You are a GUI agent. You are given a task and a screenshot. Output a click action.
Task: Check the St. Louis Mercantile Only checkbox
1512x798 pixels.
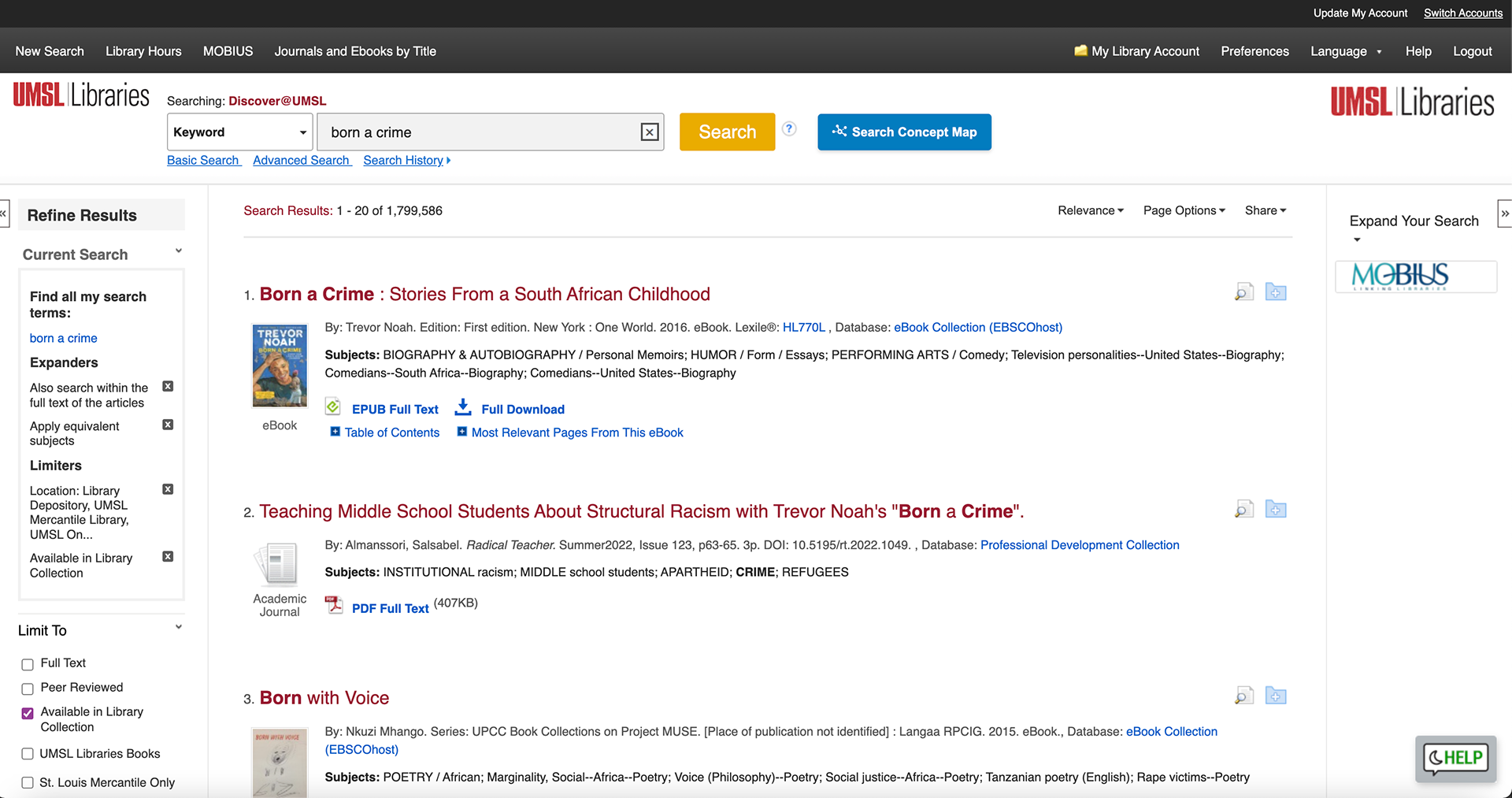pos(28,783)
